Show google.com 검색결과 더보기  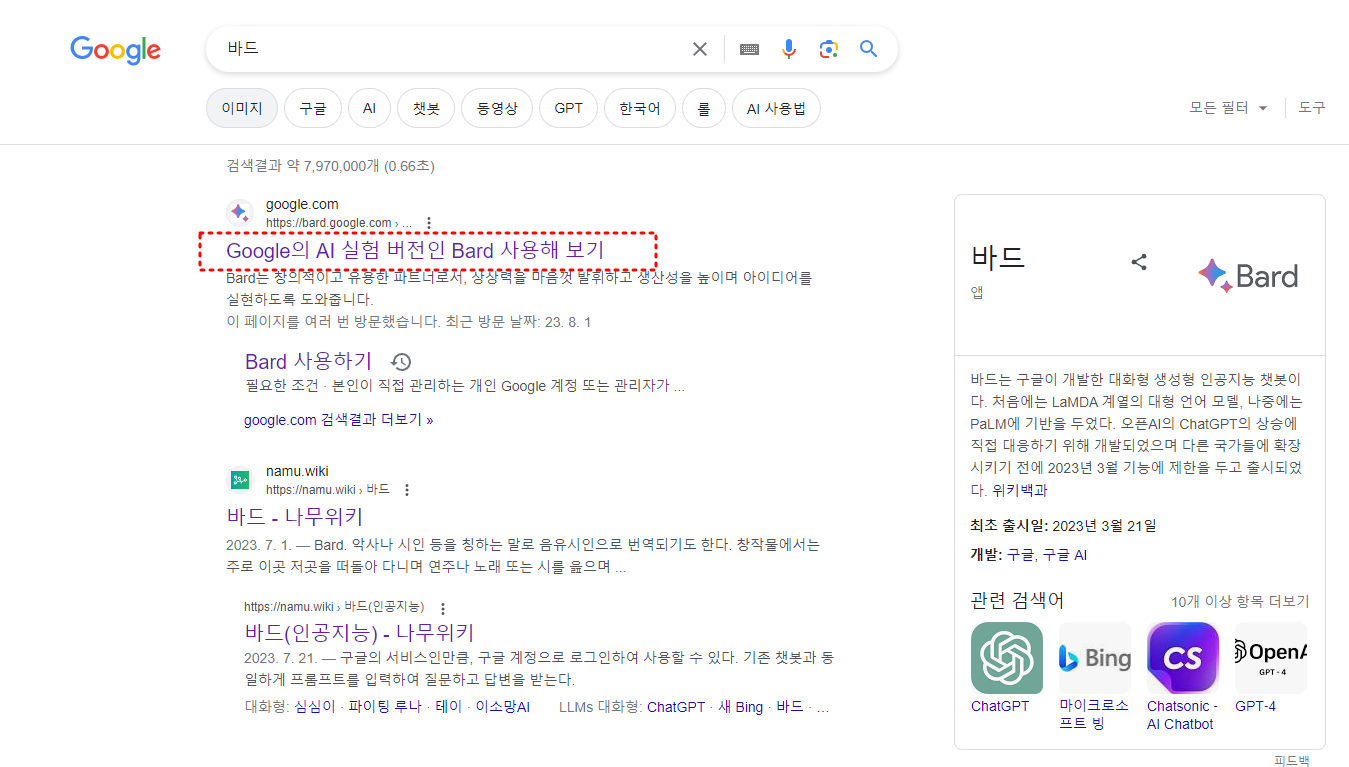point(339,420)
